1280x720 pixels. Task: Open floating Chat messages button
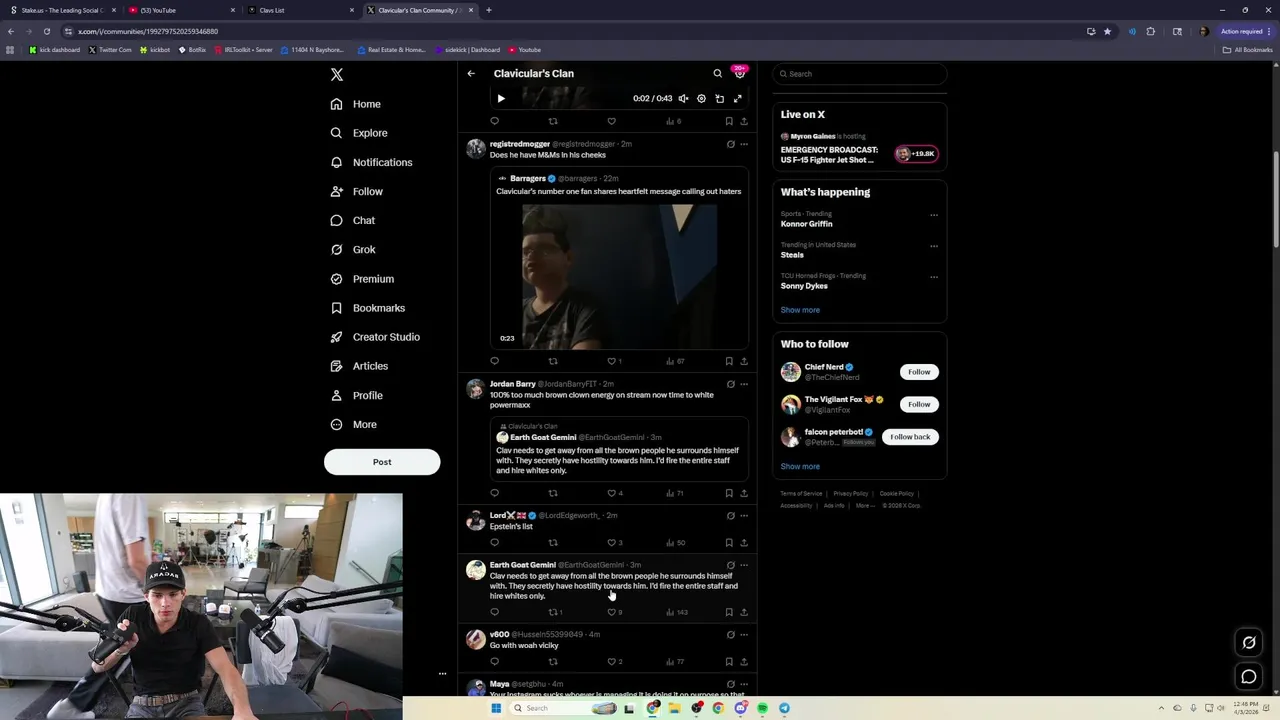click(1249, 677)
